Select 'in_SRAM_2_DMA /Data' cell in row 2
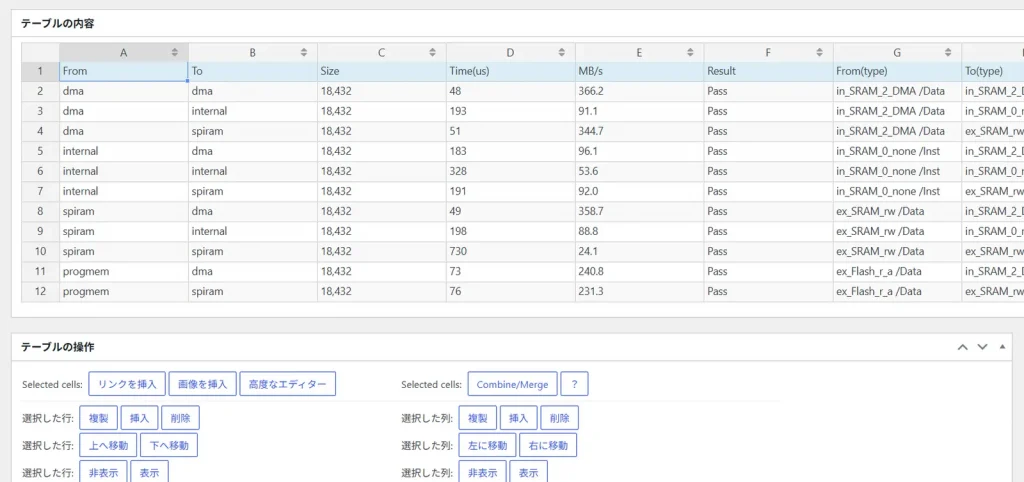The image size is (1024, 482). [897, 91]
